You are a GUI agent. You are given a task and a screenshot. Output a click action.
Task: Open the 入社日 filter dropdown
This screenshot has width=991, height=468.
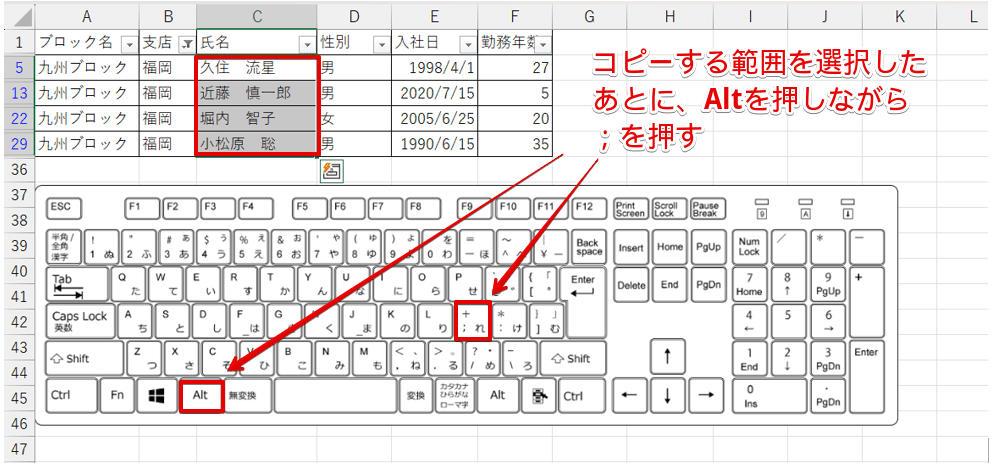click(468, 44)
